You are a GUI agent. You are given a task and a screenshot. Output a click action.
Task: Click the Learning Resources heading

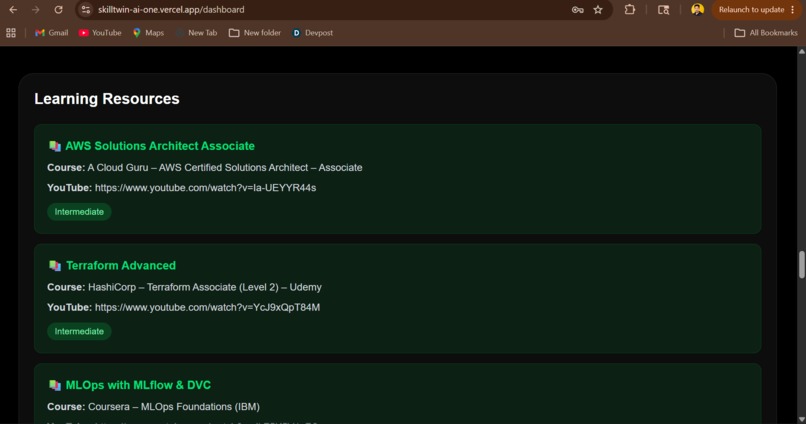[107, 99]
